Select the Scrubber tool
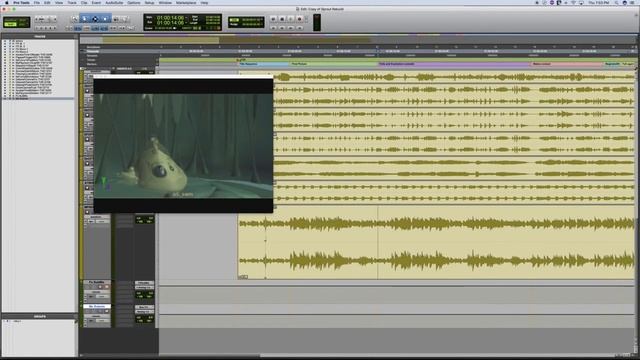 pos(116,19)
